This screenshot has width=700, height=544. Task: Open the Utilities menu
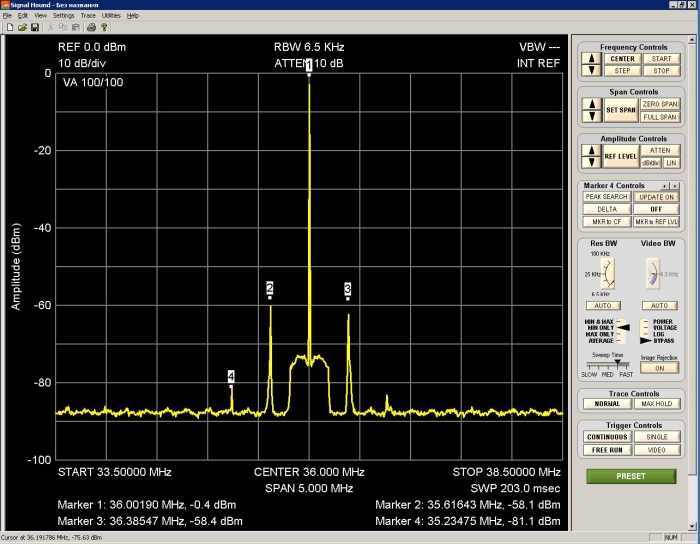click(111, 16)
